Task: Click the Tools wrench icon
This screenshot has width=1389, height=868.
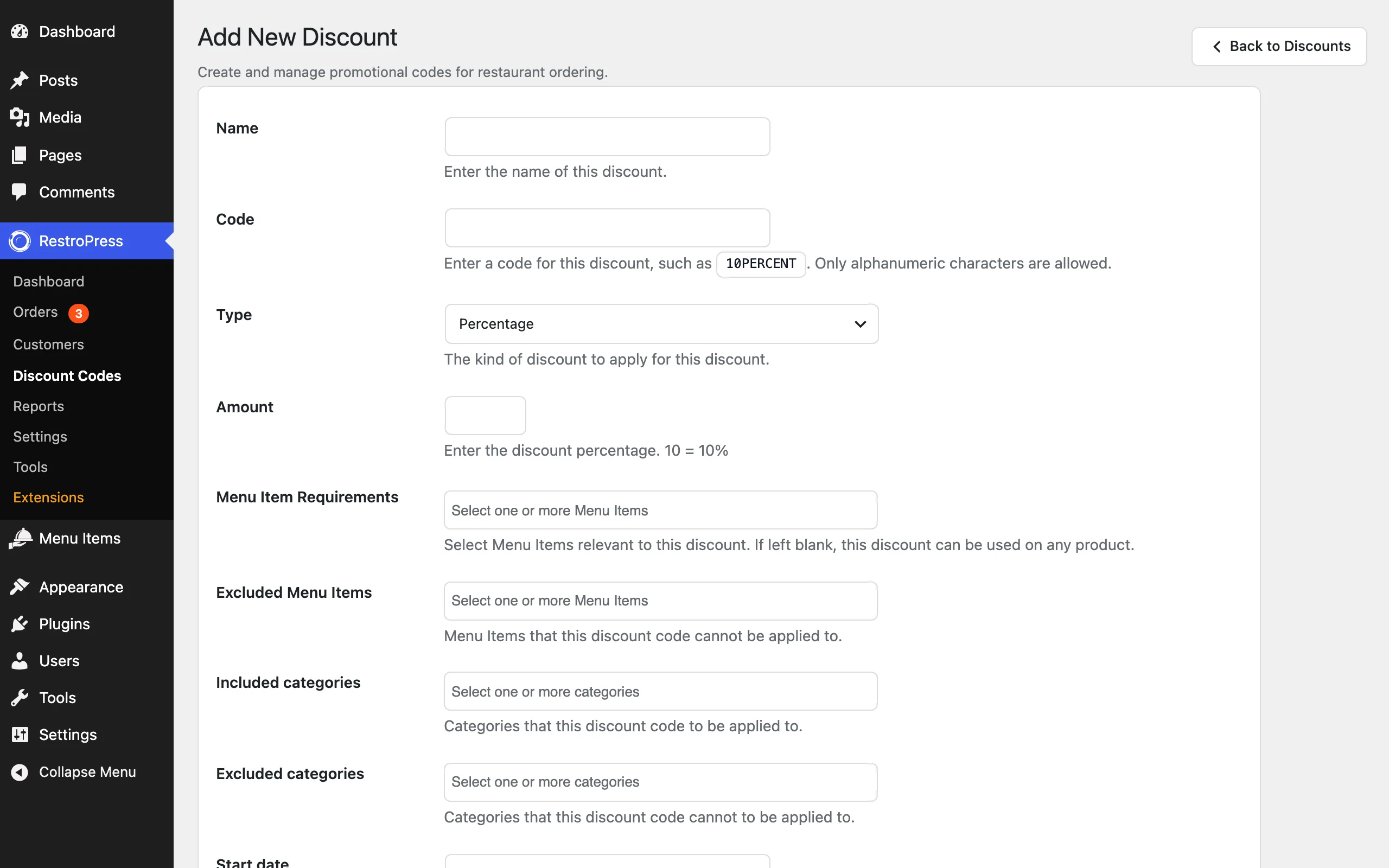Action: [20, 698]
